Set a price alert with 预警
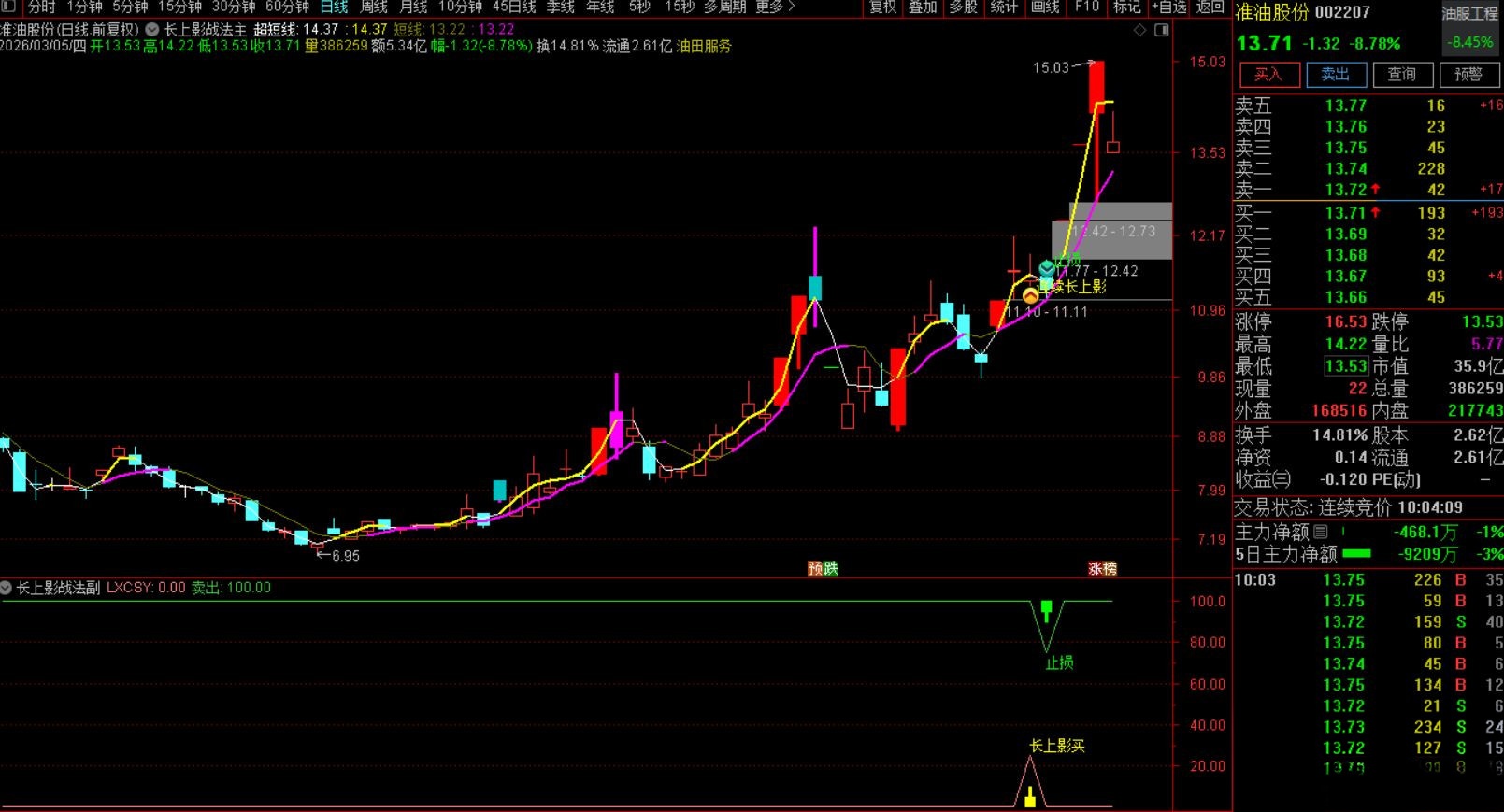The image size is (1504, 812). click(1468, 75)
